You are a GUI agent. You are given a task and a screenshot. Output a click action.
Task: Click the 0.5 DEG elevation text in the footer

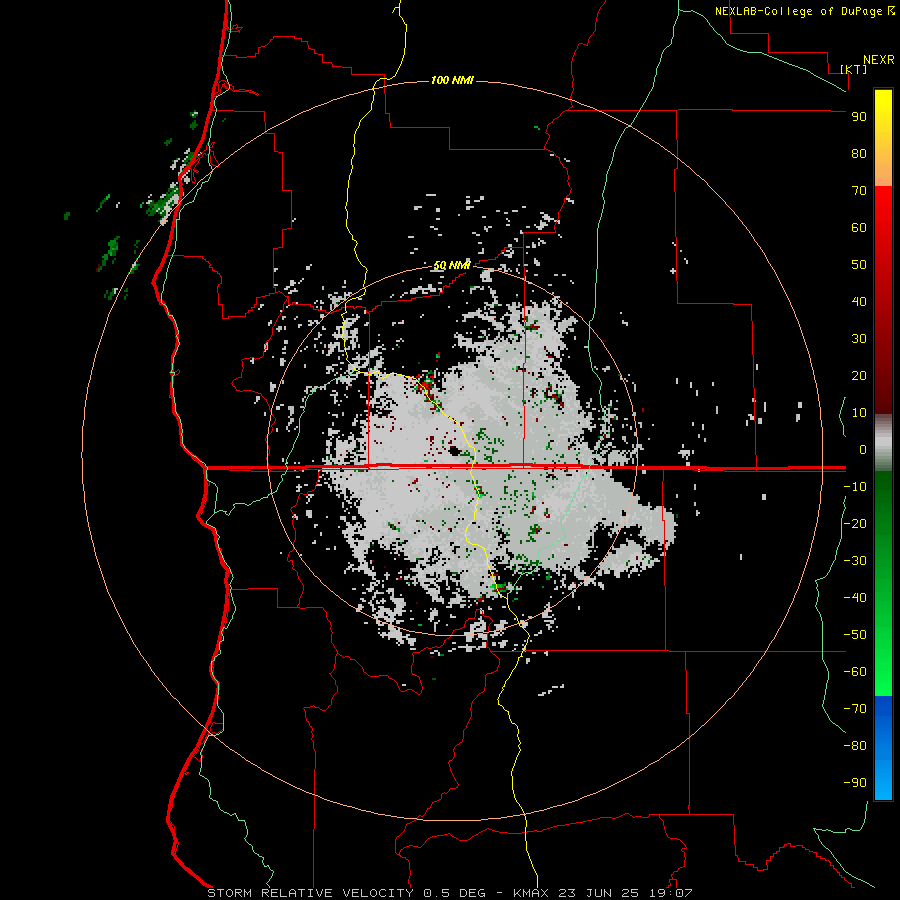(x=455, y=893)
